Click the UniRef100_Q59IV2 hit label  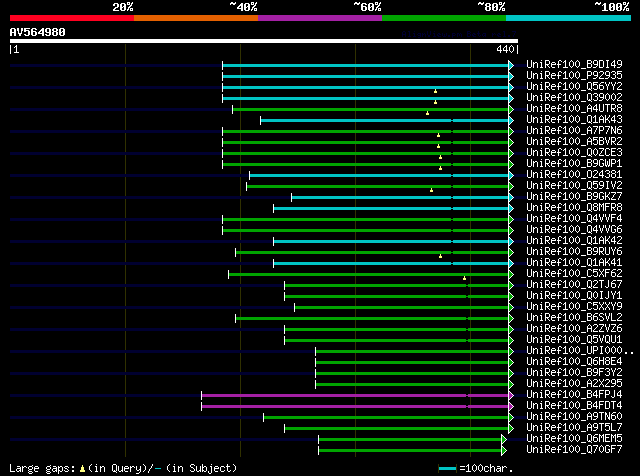click(x=574, y=186)
